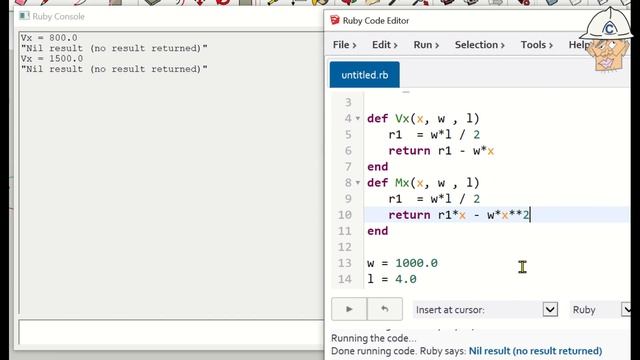The height and width of the screenshot is (360, 640).
Task: Collapse the def Mx fold arrow at line 8
Action: [358, 183]
